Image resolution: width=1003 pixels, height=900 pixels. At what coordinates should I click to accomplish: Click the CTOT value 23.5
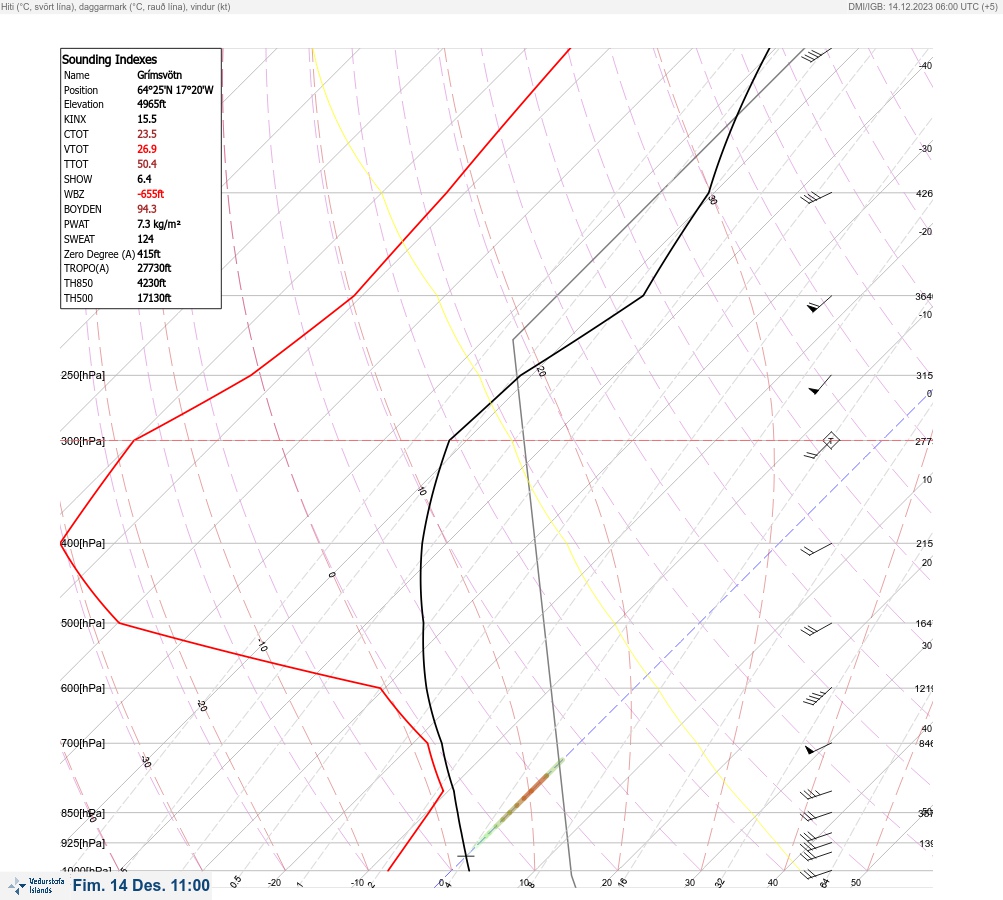146,134
